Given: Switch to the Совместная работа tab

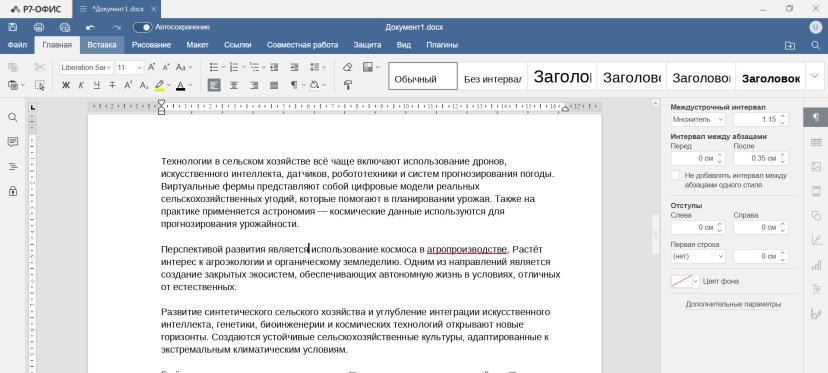Looking at the screenshot, I should point(303,45).
